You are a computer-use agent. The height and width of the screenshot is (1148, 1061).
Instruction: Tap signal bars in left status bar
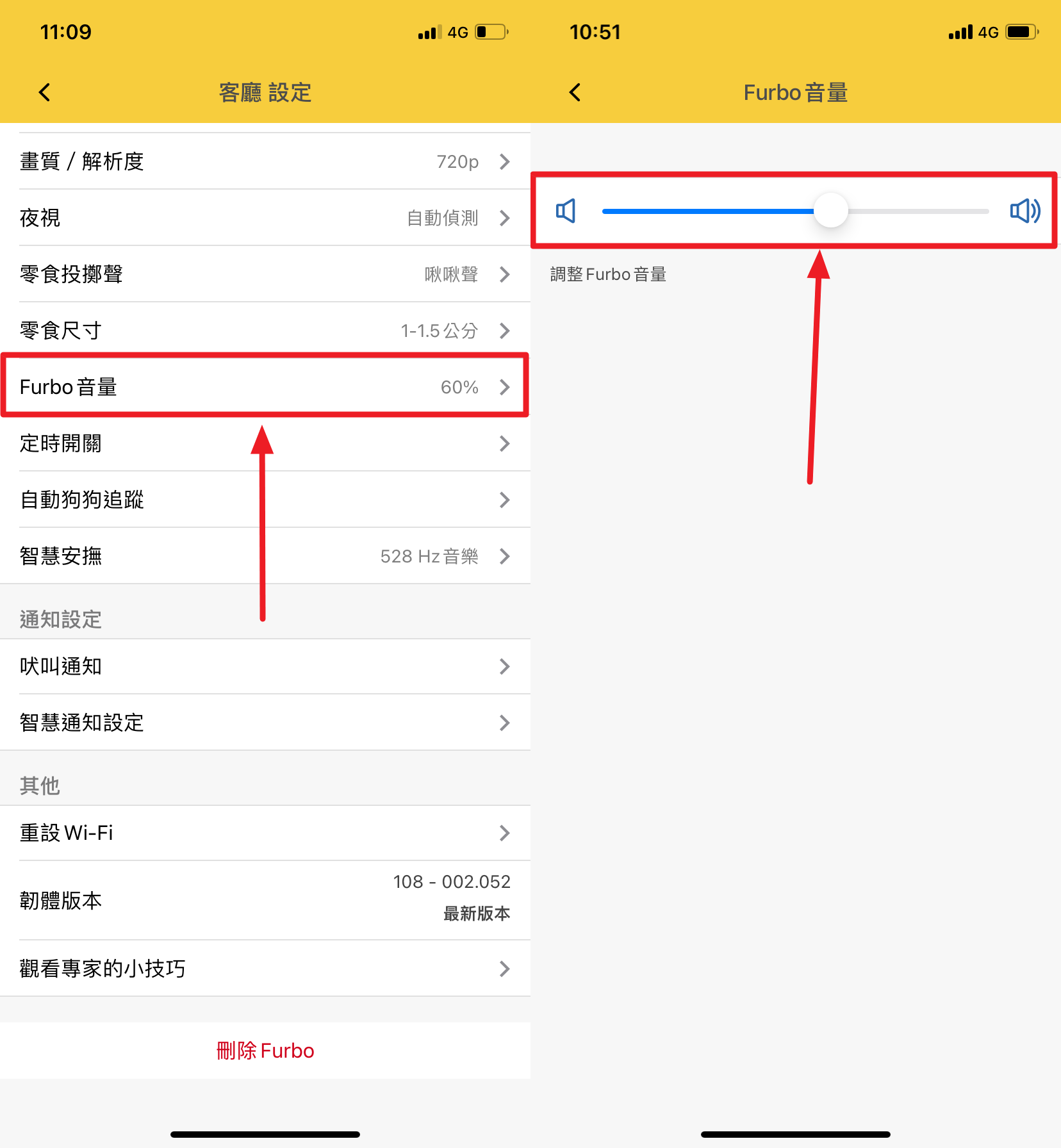point(430,32)
